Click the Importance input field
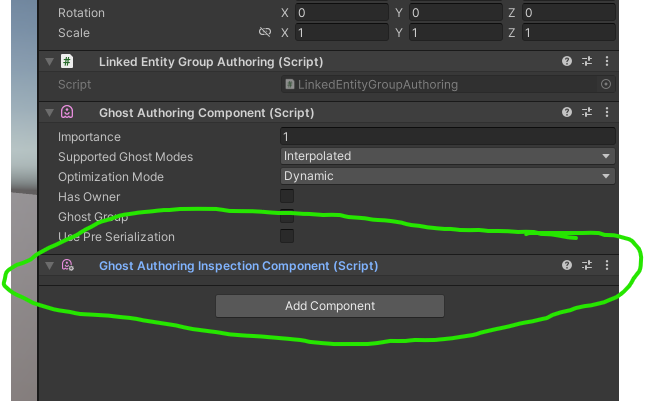The image size is (645, 401). (x=447, y=137)
